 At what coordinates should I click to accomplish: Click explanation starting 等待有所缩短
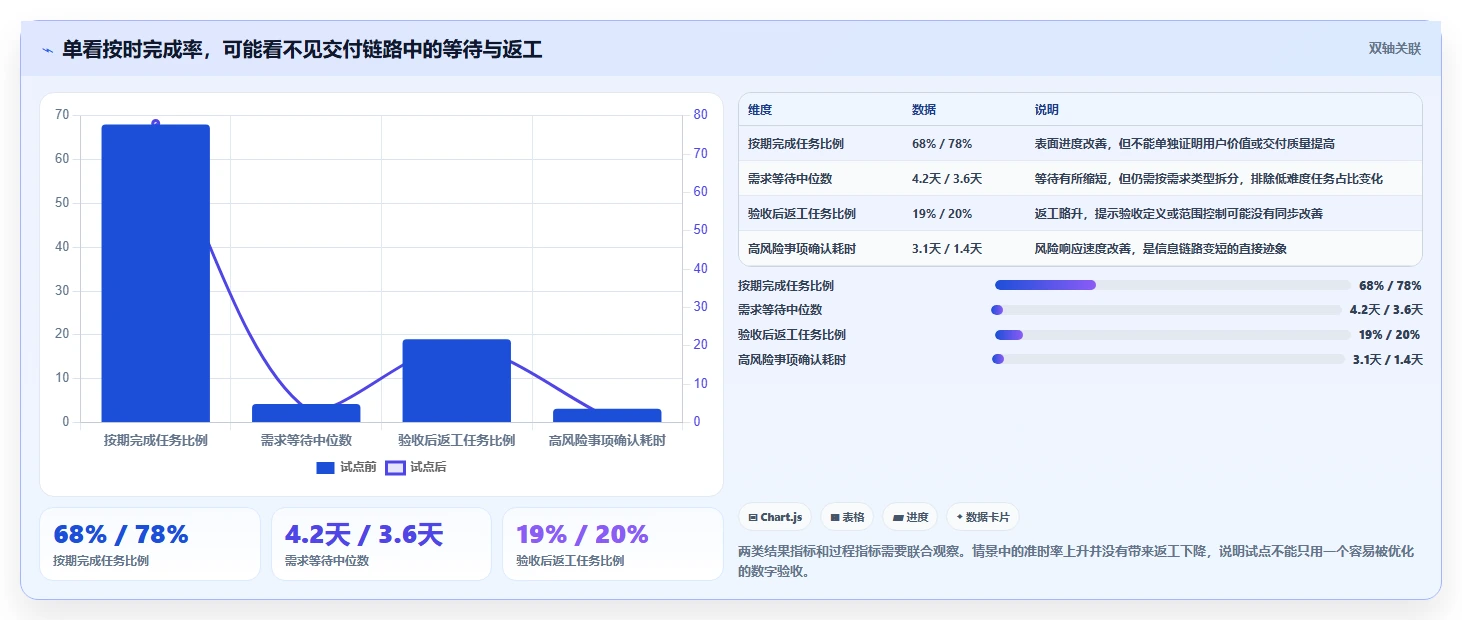click(1209, 179)
